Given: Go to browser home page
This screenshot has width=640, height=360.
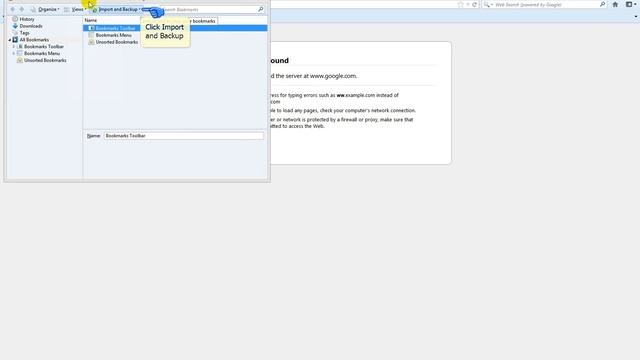Looking at the screenshot, I should point(615,4).
